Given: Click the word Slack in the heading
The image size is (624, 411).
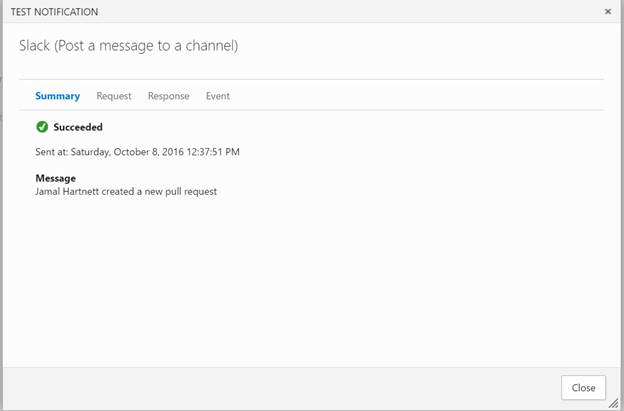Looking at the screenshot, I should (35, 46).
